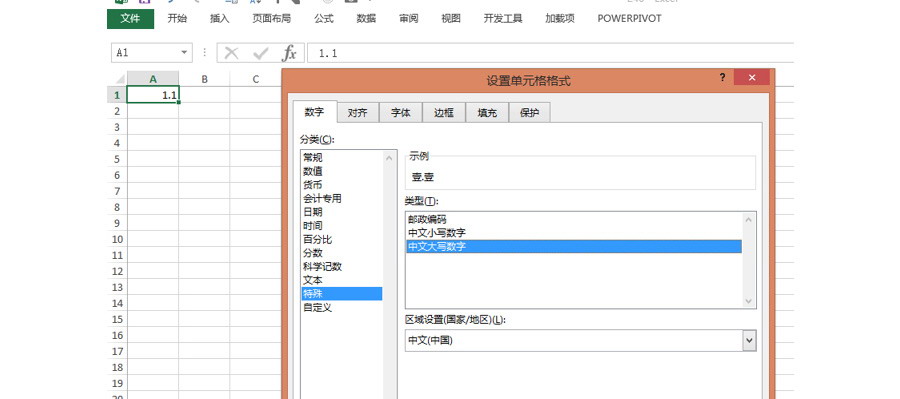This screenshot has height=399, width=900.
Task: Switch to the 插入 ribbon tab
Action: [x=219, y=18]
